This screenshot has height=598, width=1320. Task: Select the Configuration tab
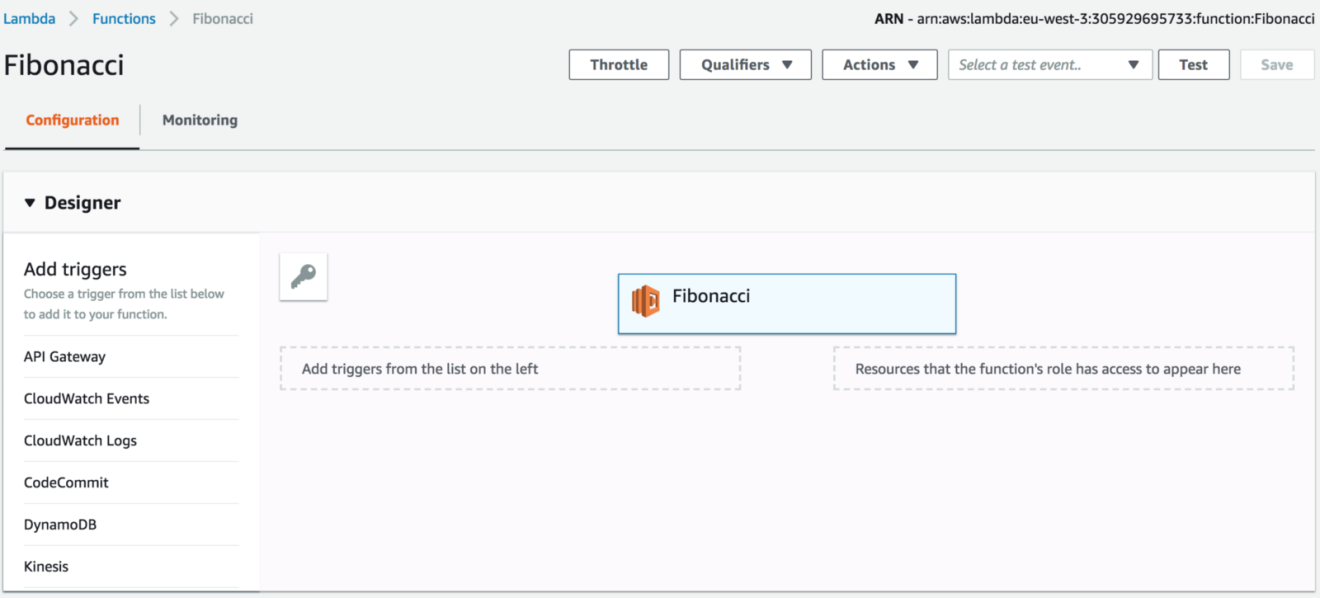click(x=72, y=120)
